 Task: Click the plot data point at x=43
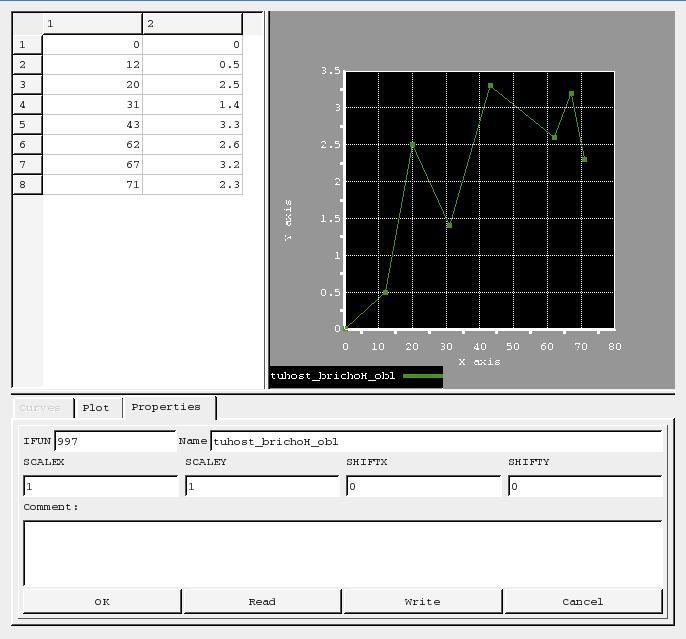490,86
